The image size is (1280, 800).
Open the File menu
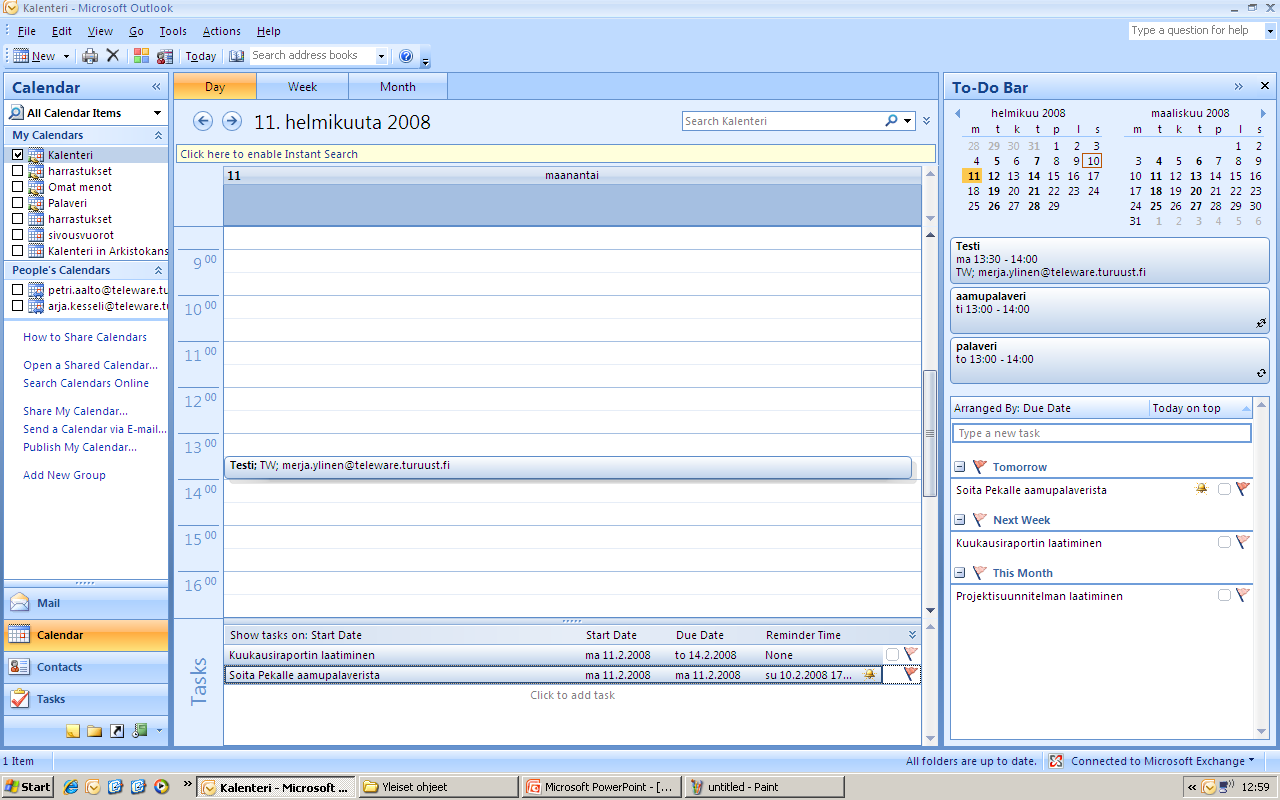27,31
